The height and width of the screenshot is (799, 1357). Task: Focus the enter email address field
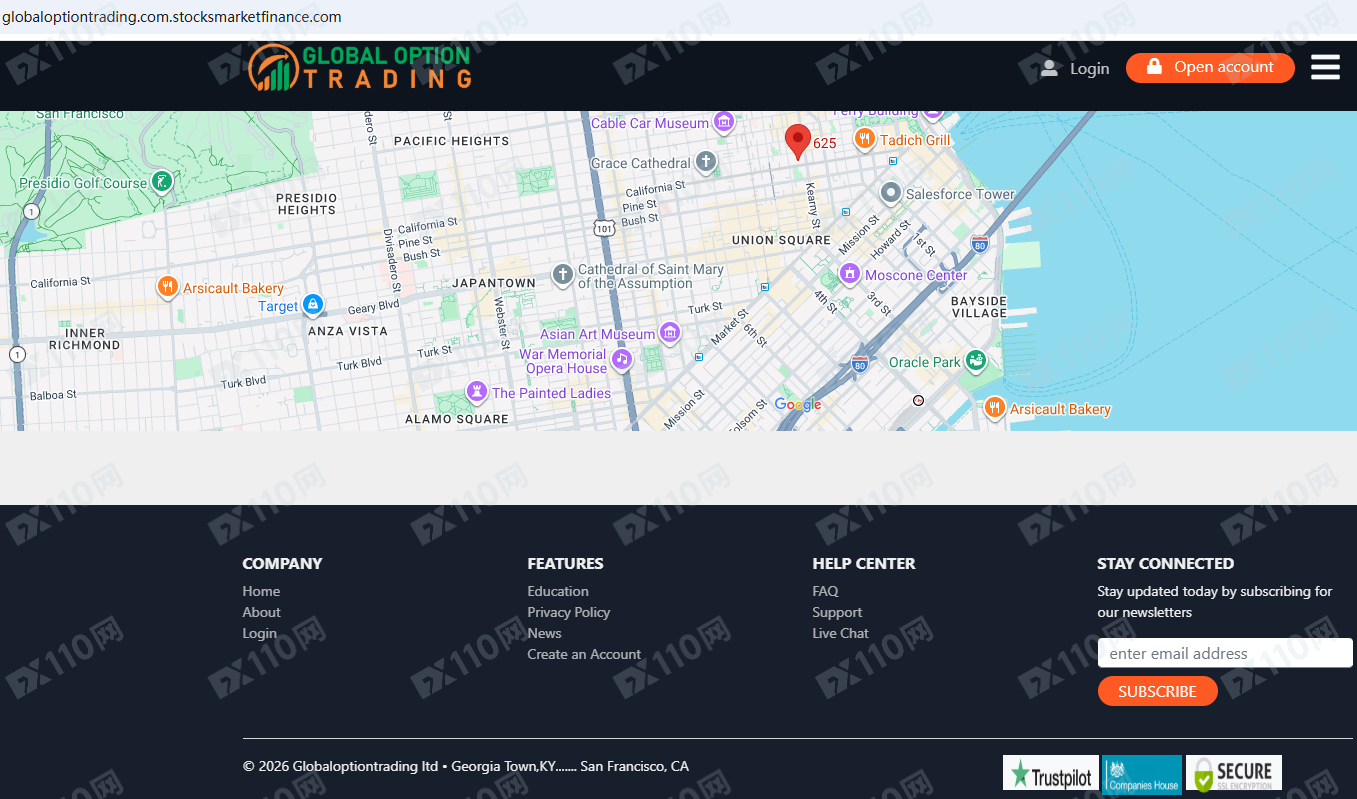[x=1224, y=653]
